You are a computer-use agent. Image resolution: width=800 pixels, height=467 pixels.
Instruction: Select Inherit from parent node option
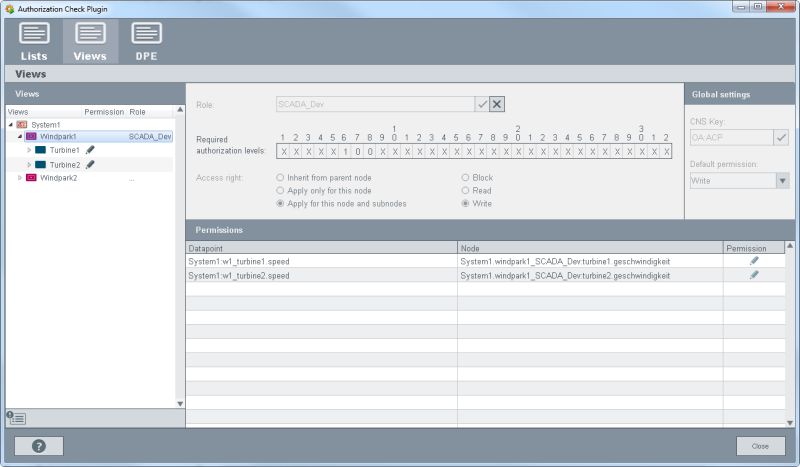tap(280, 177)
